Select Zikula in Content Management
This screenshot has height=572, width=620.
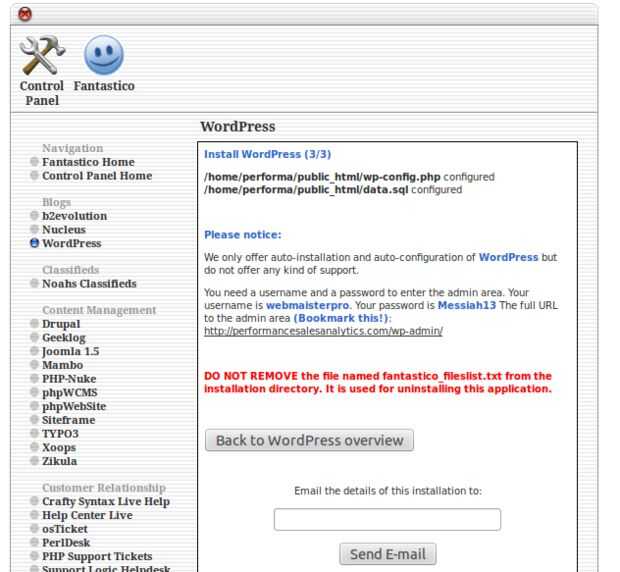click(x=59, y=461)
